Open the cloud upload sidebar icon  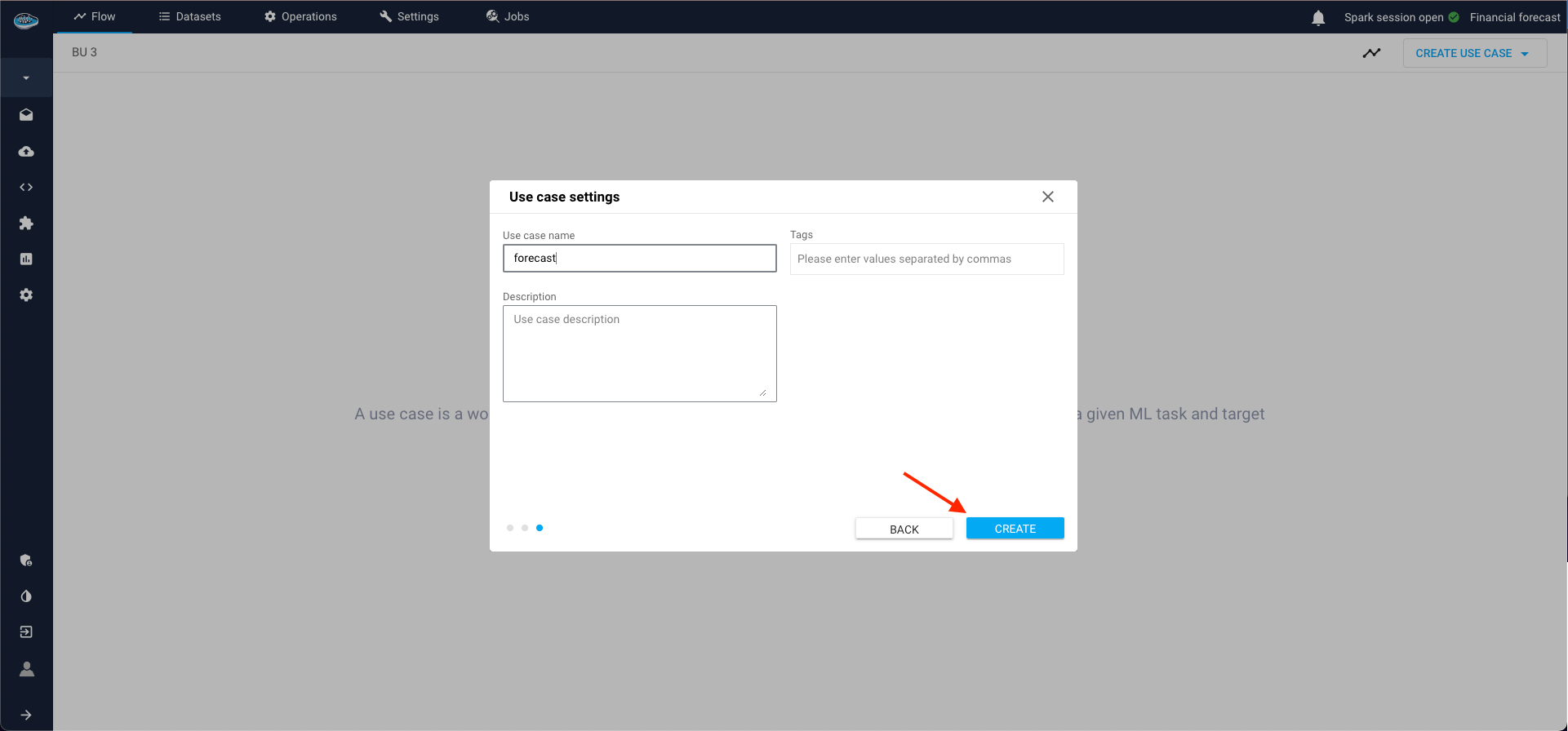26,152
